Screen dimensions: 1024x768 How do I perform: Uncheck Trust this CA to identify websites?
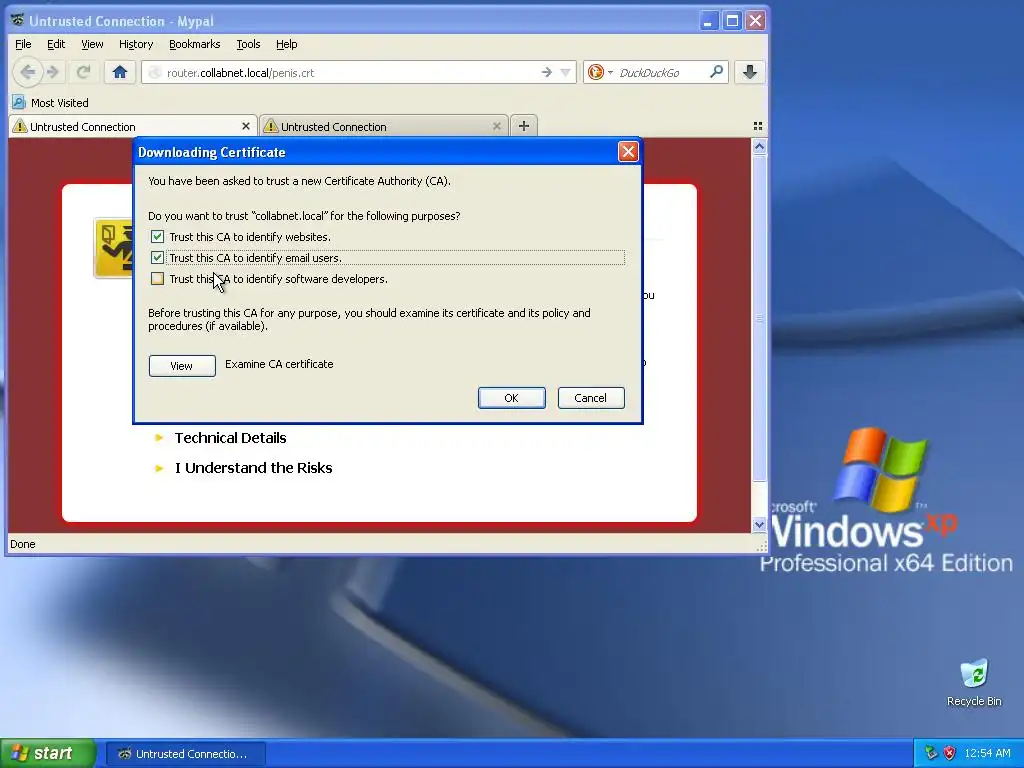click(157, 236)
